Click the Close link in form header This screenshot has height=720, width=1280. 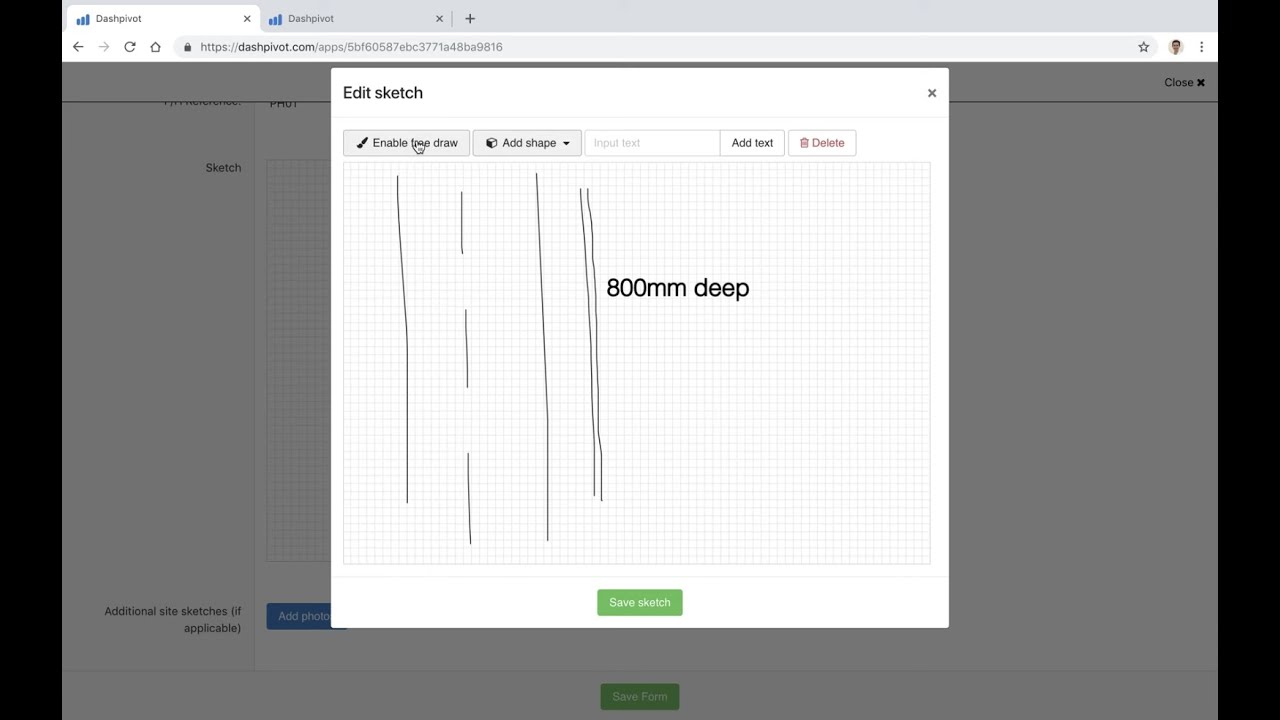[1184, 83]
